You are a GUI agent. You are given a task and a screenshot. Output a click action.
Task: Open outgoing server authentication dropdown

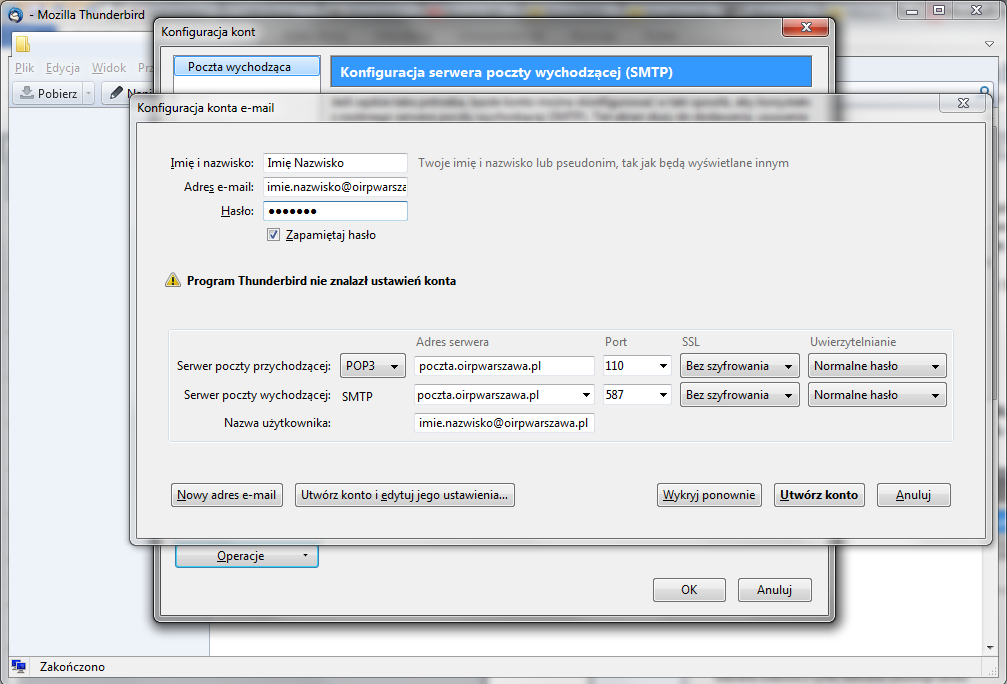point(877,395)
